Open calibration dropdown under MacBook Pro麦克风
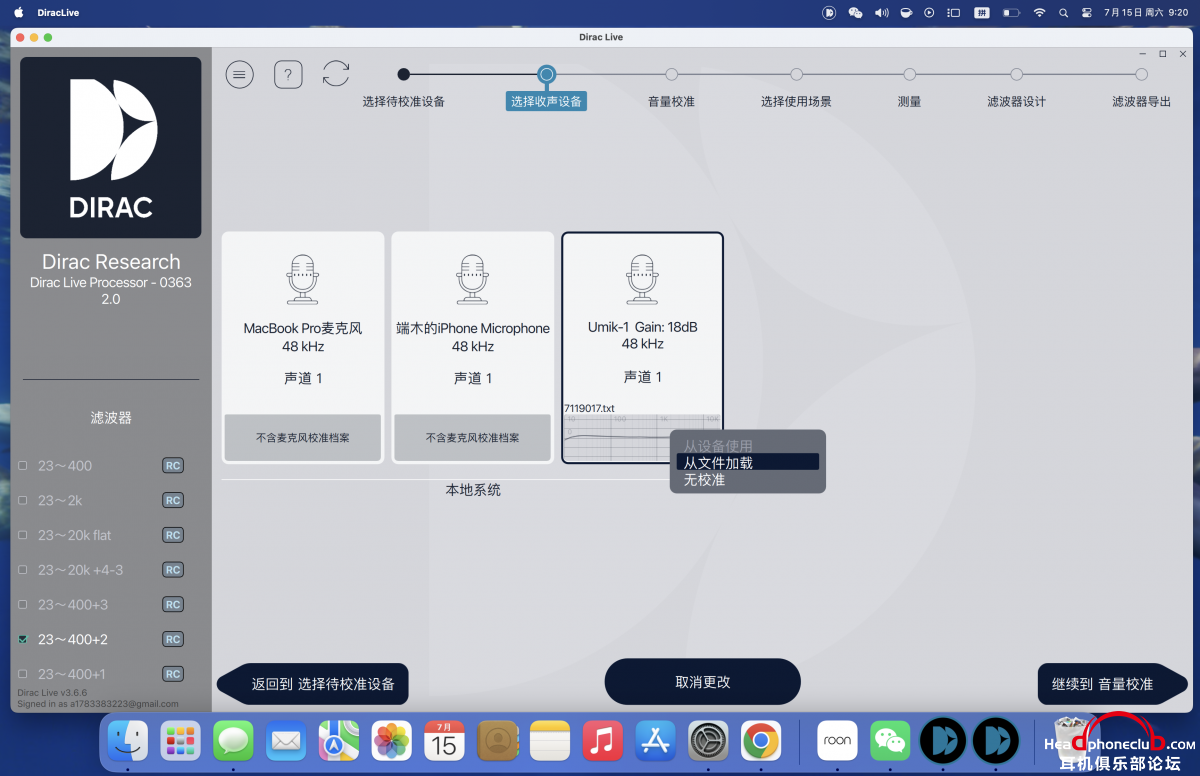 point(303,438)
